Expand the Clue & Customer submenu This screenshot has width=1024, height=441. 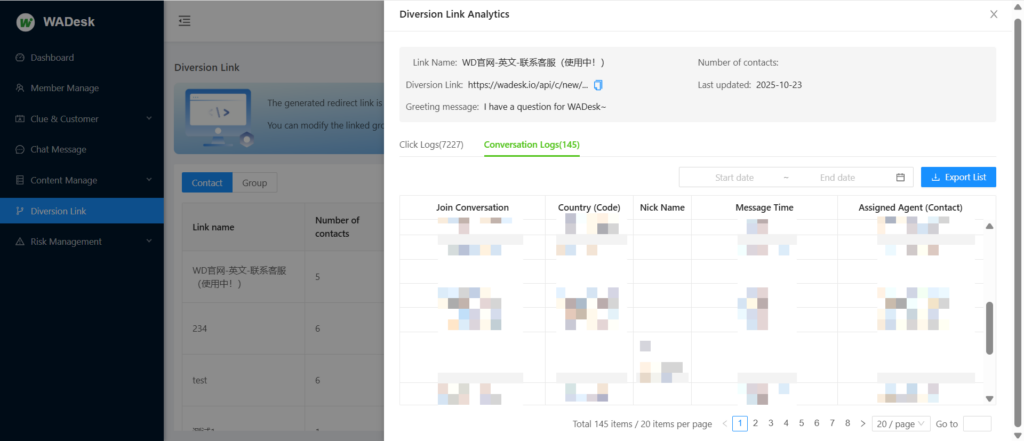click(148, 119)
